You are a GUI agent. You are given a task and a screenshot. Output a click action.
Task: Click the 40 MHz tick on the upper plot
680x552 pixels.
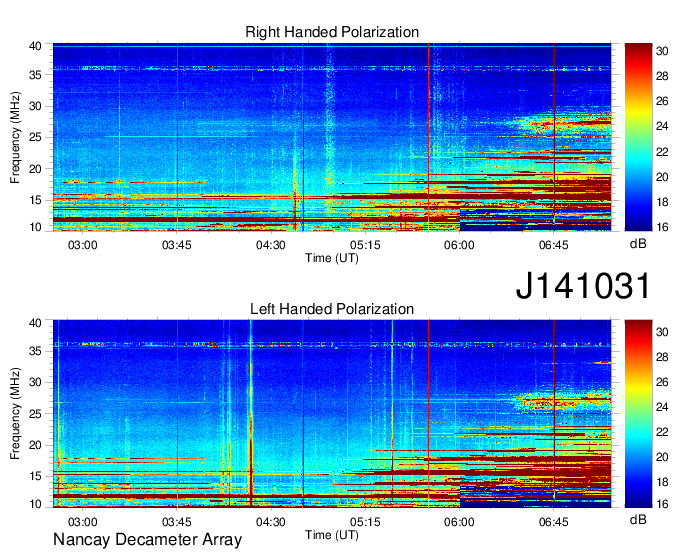[x=35, y=46]
